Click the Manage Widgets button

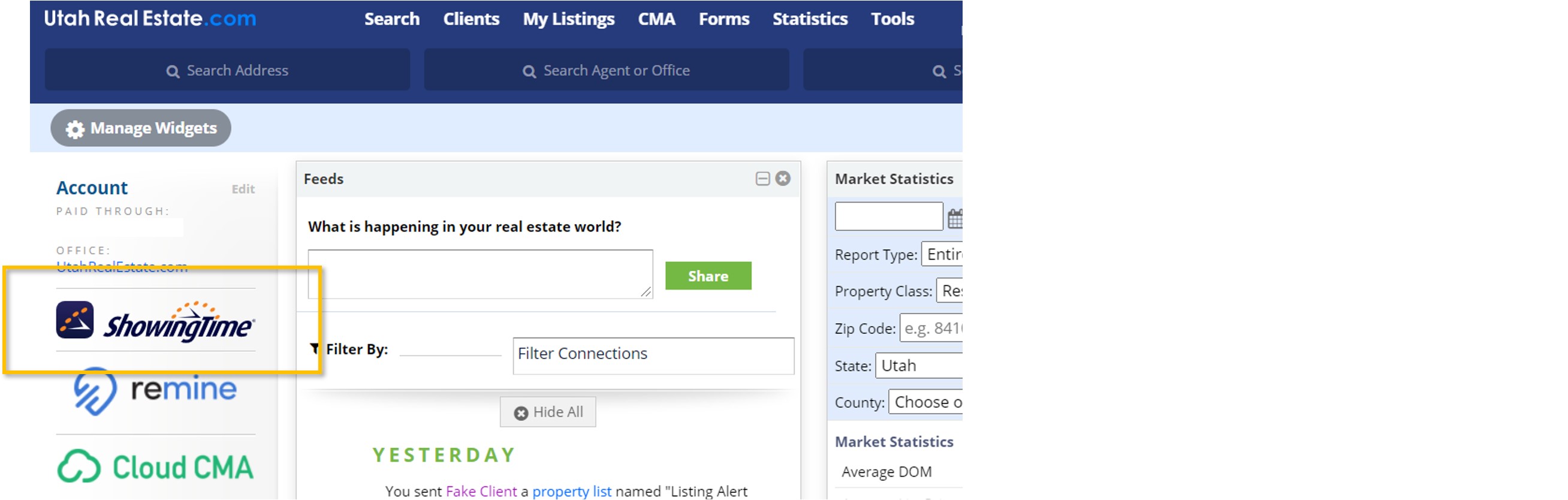(141, 128)
